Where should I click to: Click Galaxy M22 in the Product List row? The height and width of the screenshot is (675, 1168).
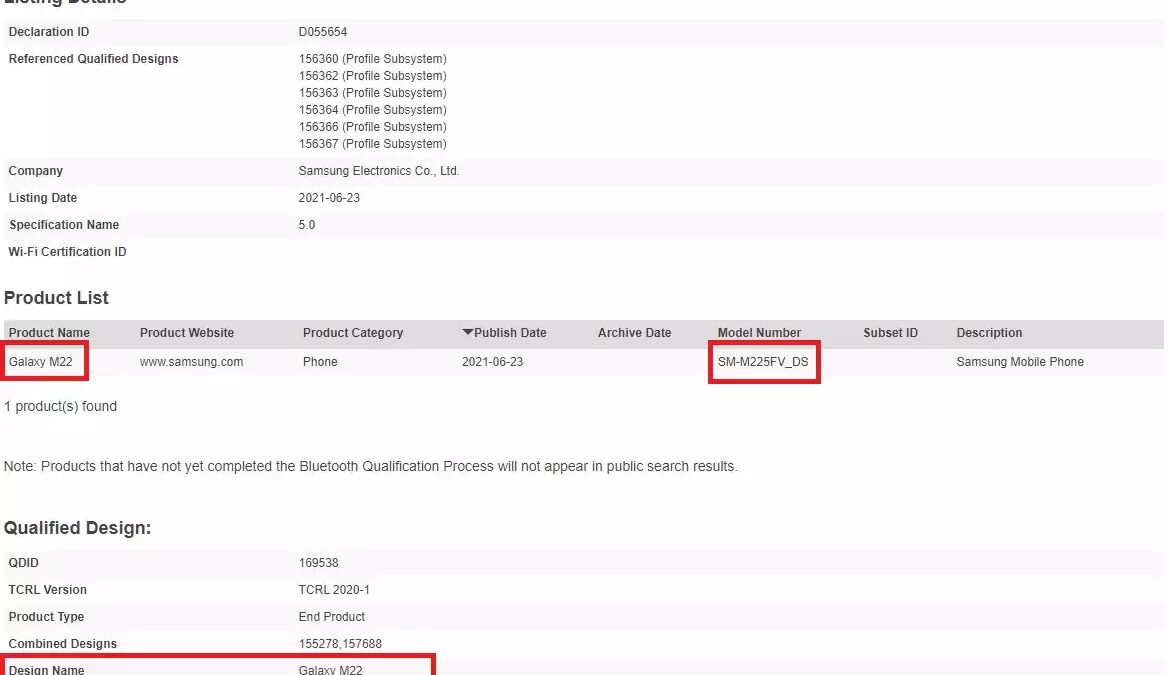[x=41, y=362]
